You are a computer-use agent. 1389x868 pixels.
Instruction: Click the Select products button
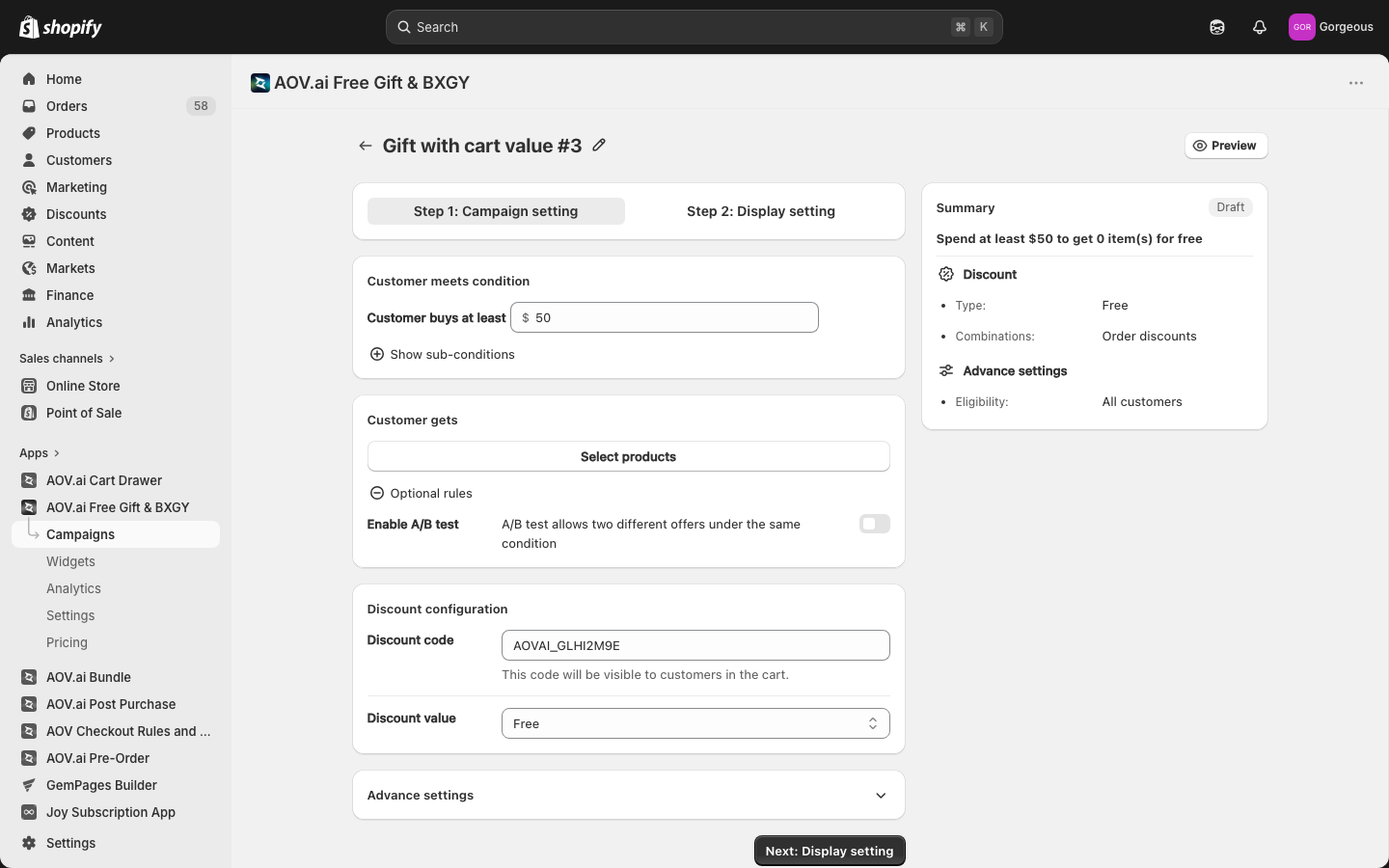point(629,456)
